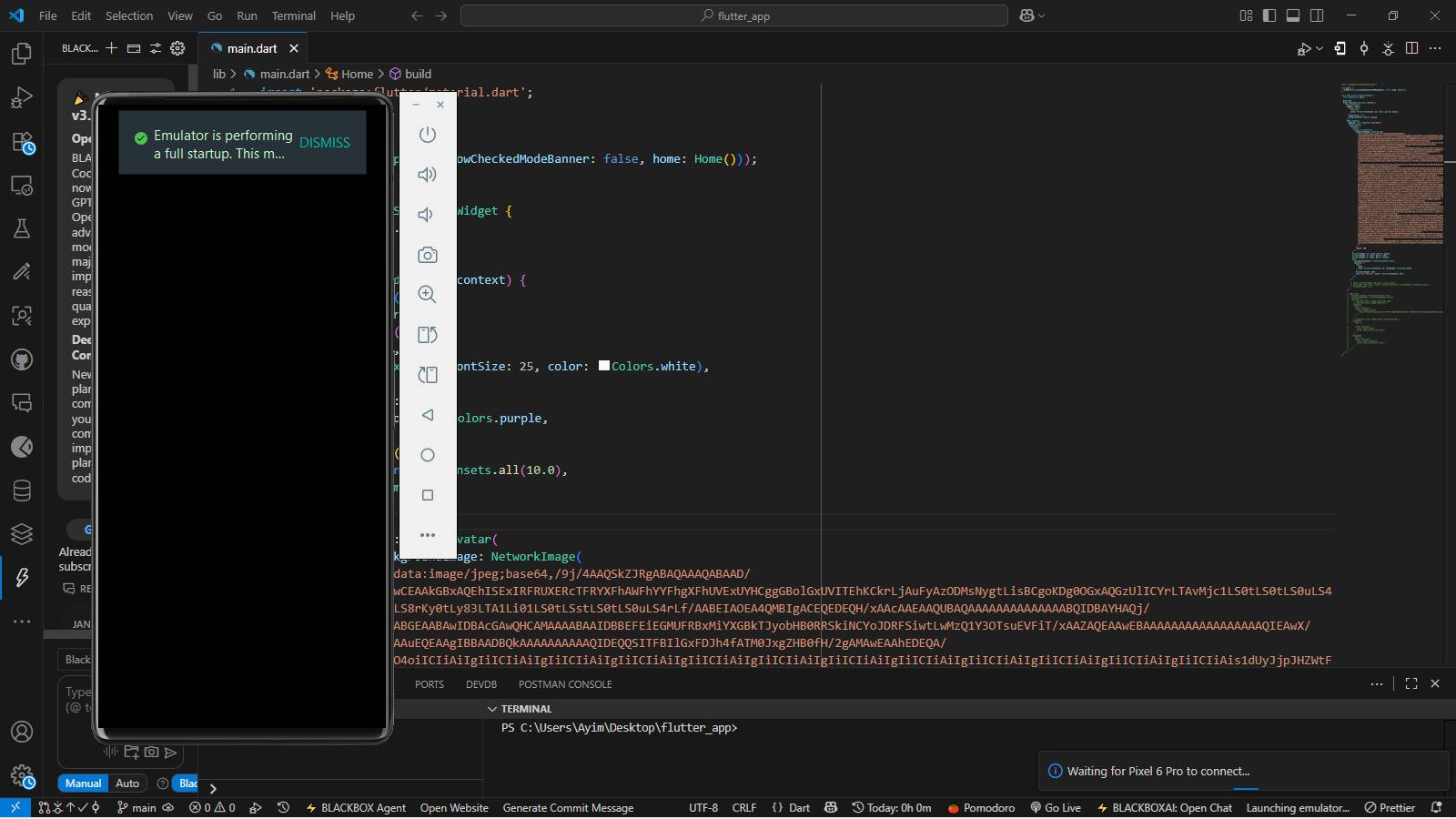Image resolution: width=1456 pixels, height=819 pixels.
Task: Click white color swatch before Colors.white
Action: click(x=604, y=366)
